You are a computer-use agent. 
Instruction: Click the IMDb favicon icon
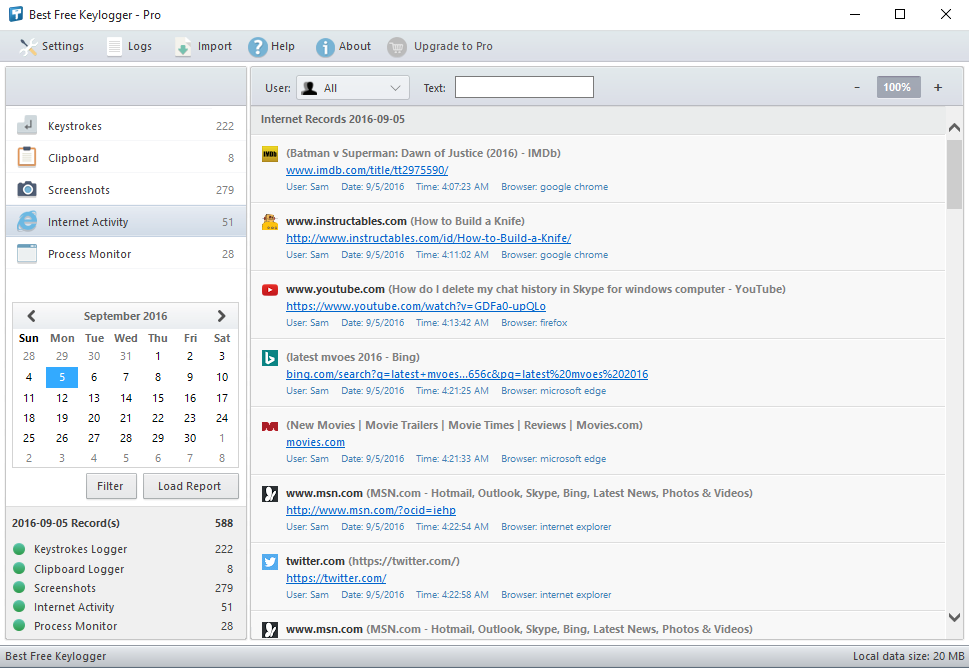270,154
